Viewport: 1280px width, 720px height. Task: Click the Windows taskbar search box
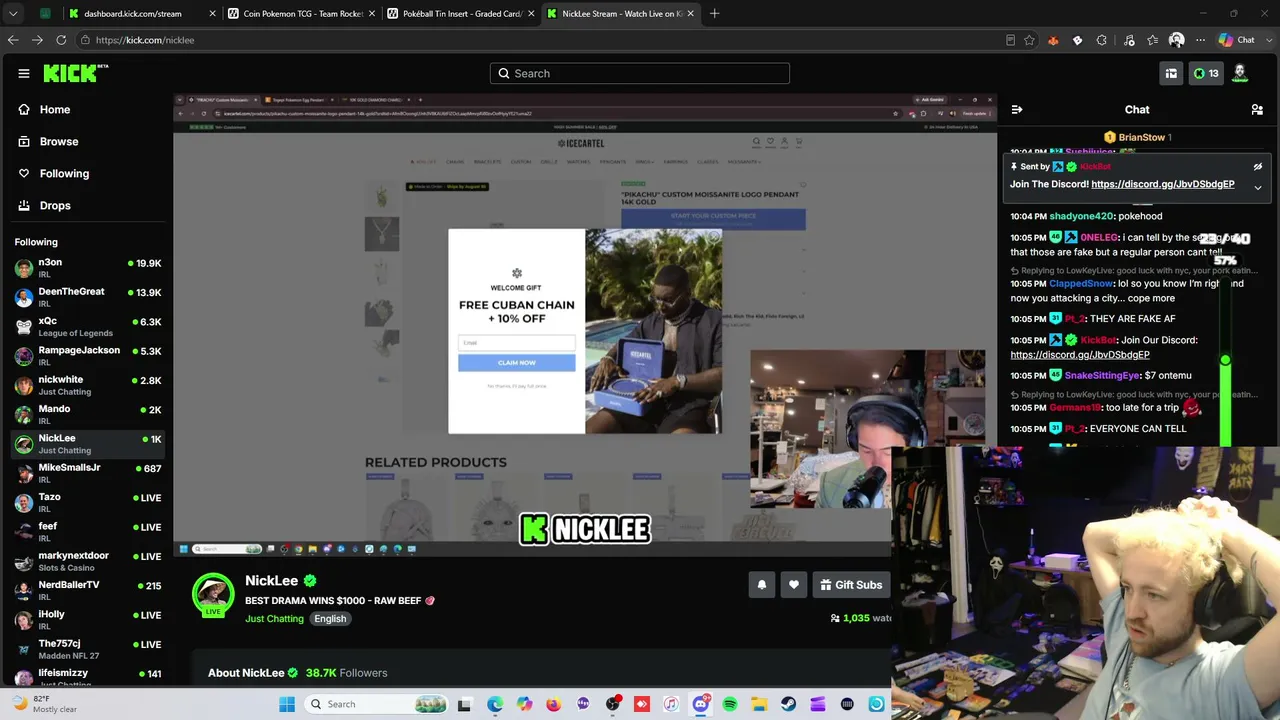click(378, 704)
